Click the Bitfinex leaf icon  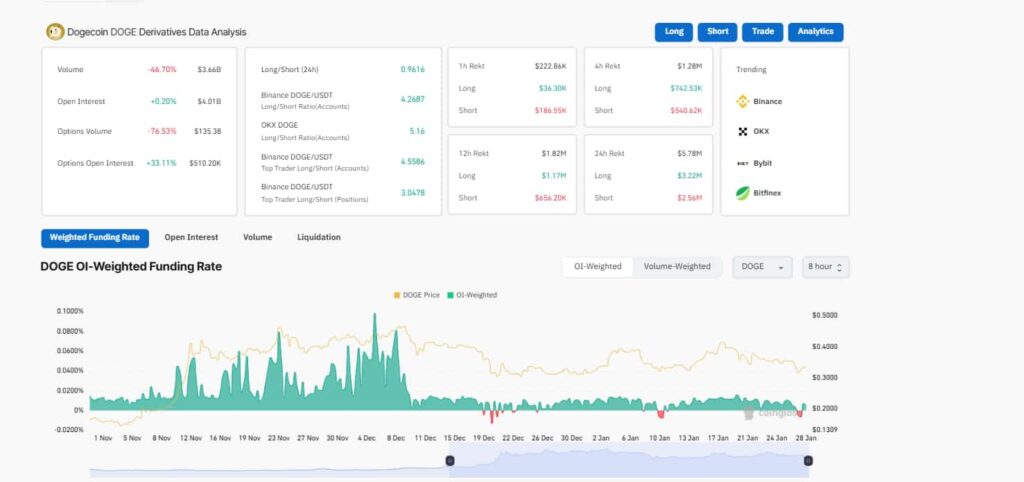[x=743, y=193]
